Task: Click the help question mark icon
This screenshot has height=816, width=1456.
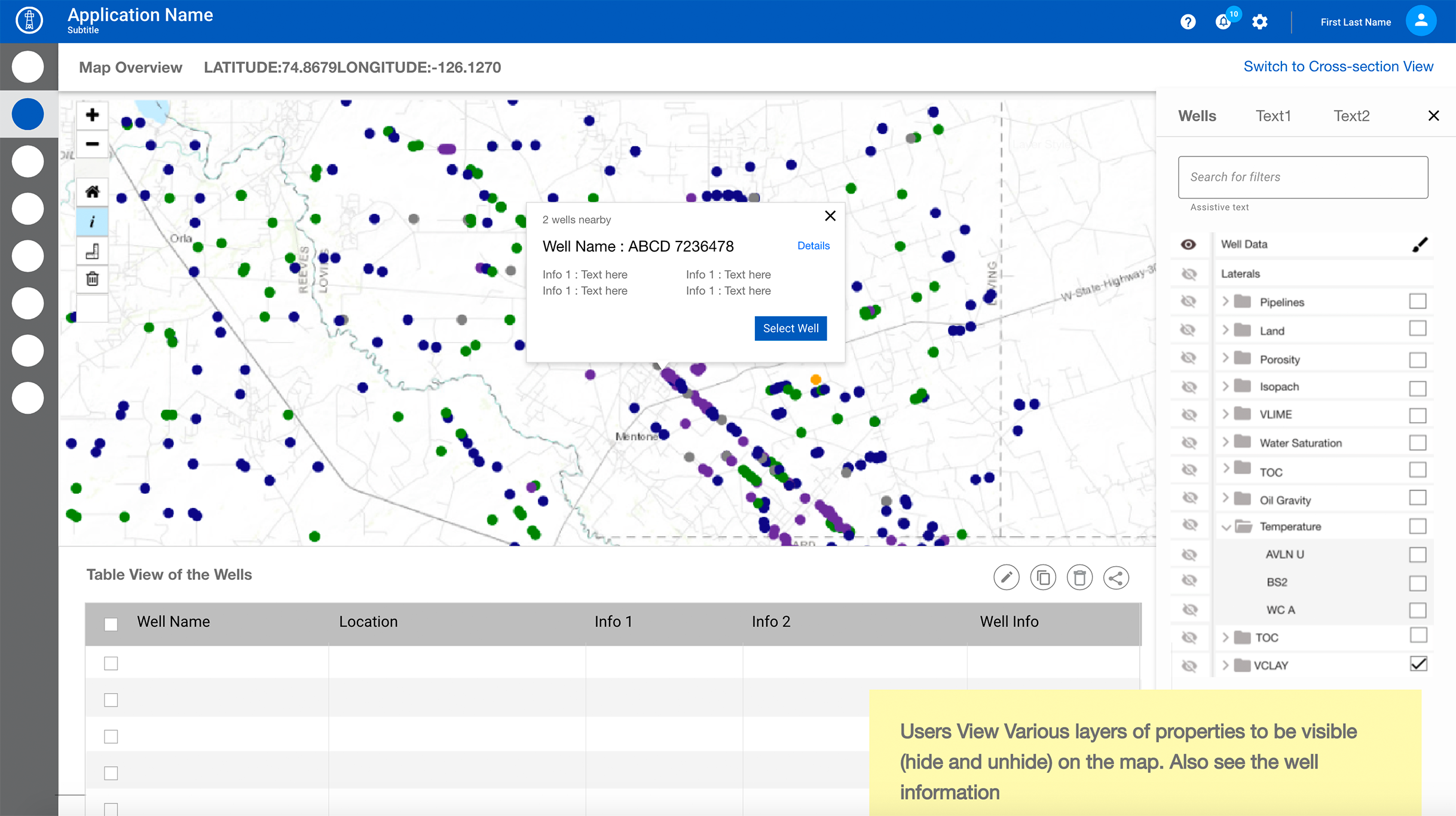Action: (1188, 22)
